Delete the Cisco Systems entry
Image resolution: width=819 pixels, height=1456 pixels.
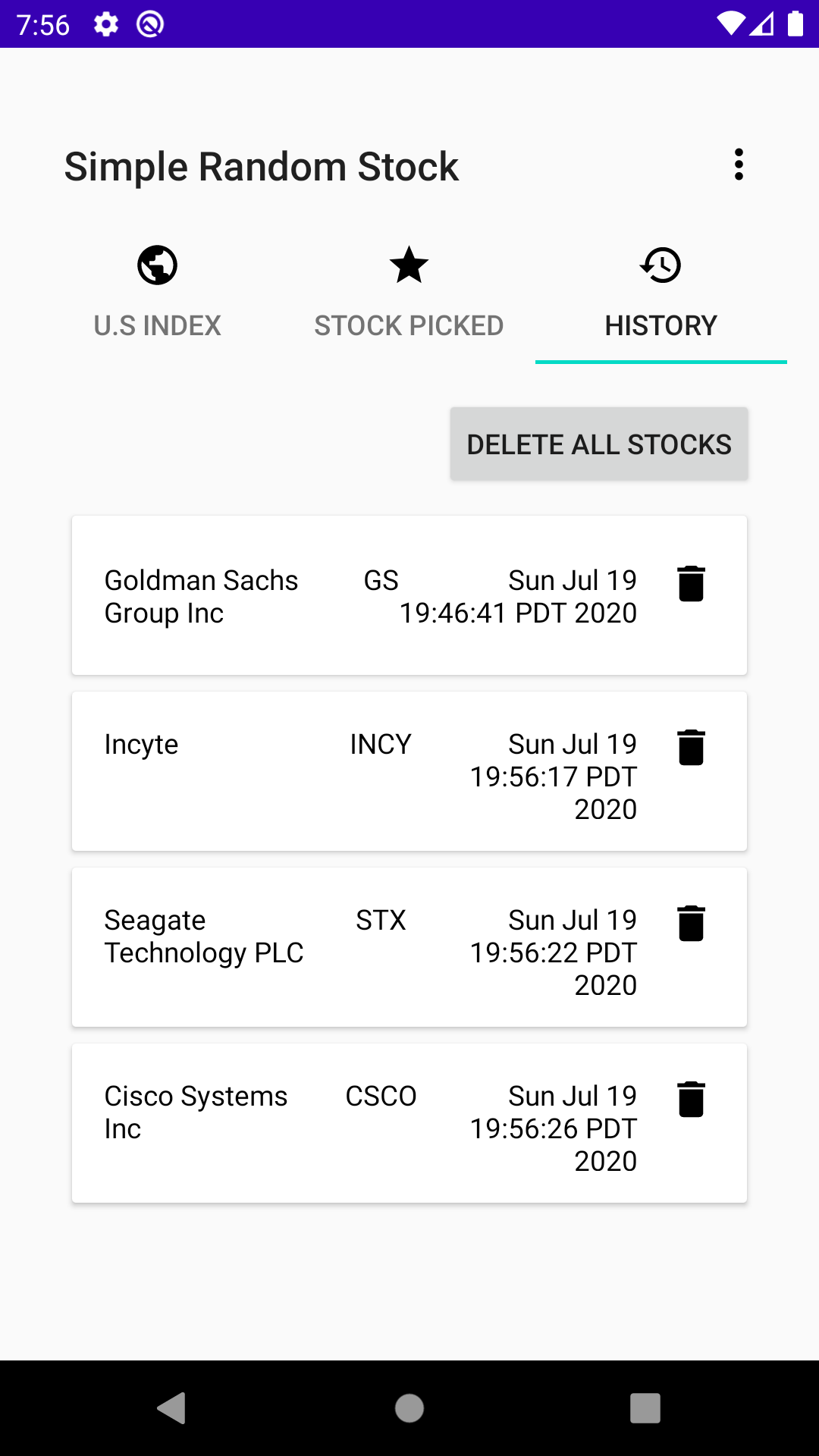click(691, 1100)
